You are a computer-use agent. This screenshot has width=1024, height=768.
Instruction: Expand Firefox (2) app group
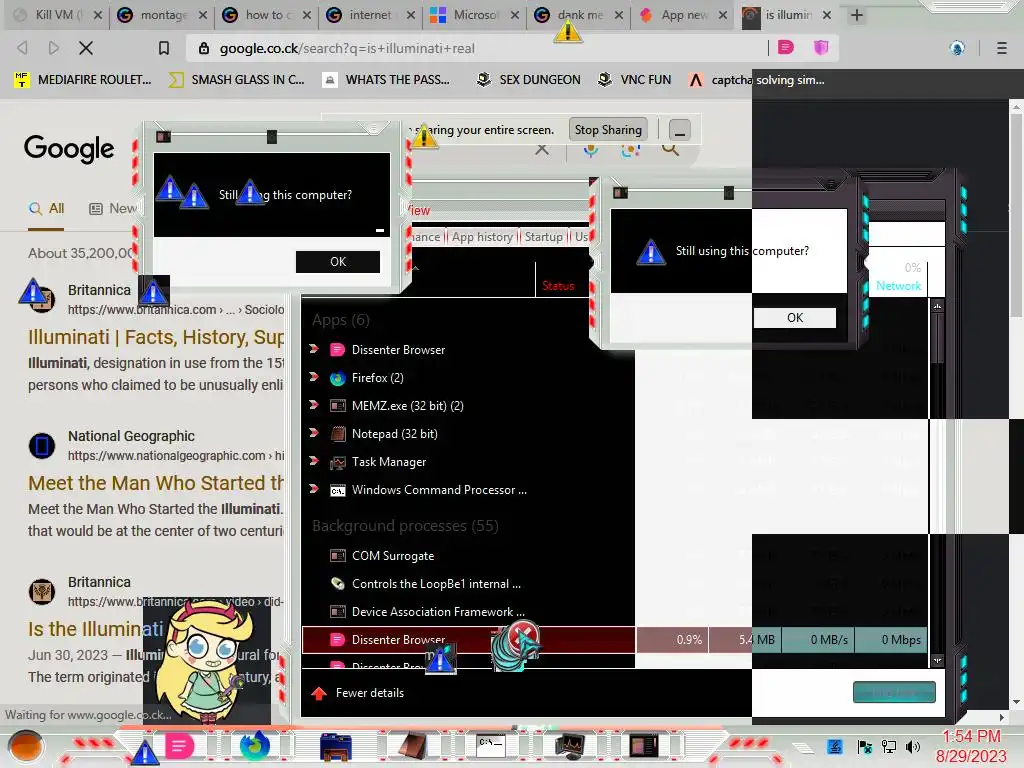314,377
